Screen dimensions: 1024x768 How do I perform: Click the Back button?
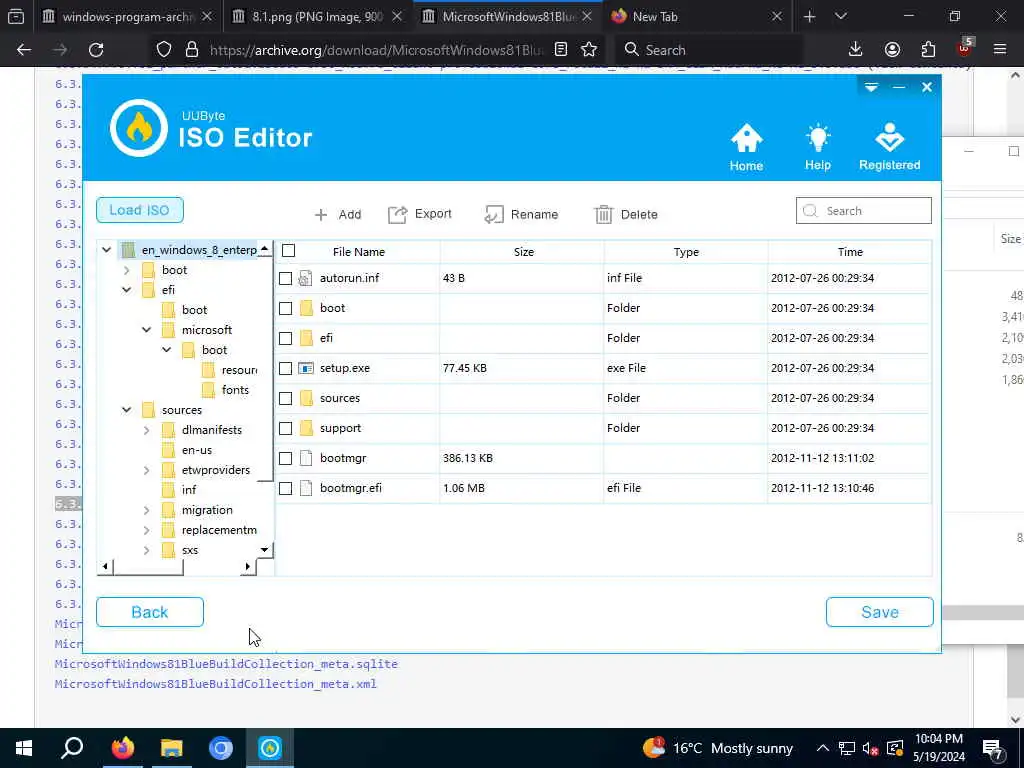coord(150,612)
